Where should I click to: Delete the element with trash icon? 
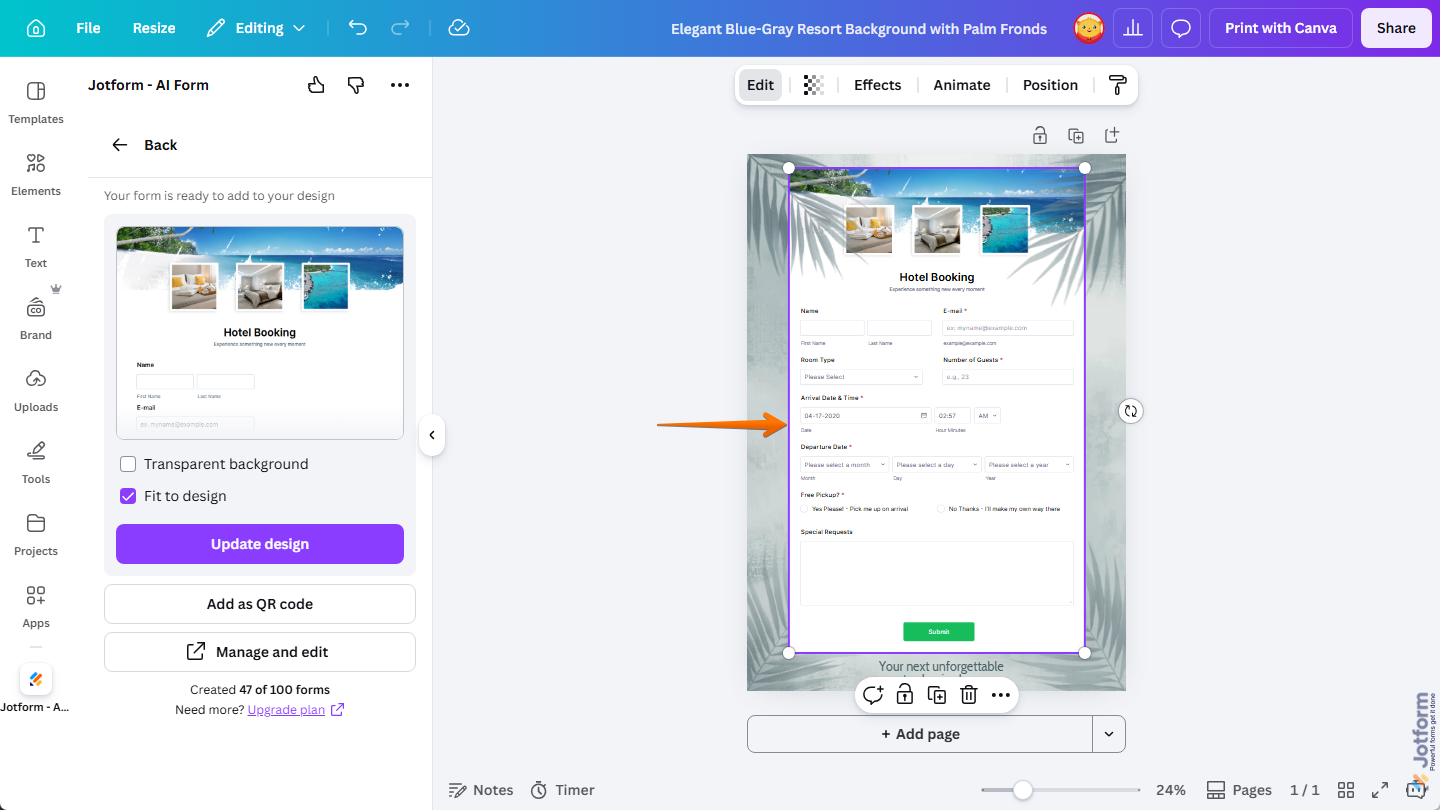point(969,695)
